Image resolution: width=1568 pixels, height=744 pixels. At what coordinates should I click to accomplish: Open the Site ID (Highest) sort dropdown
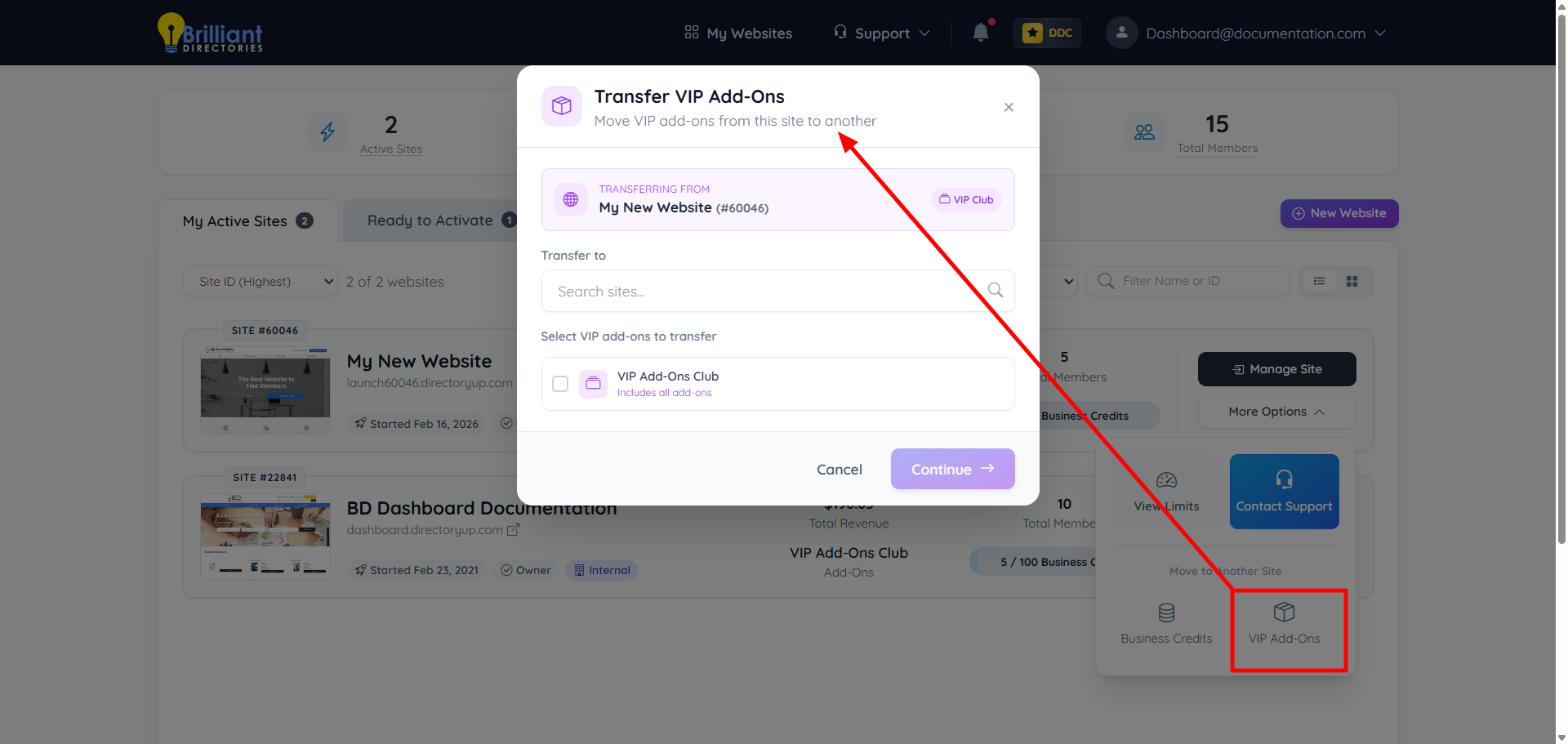point(261,281)
